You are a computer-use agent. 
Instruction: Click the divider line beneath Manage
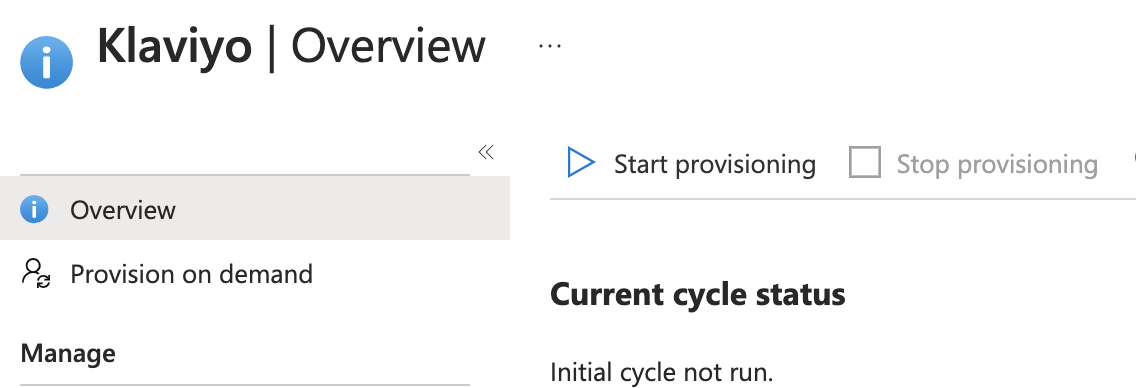tap(245, 385)
